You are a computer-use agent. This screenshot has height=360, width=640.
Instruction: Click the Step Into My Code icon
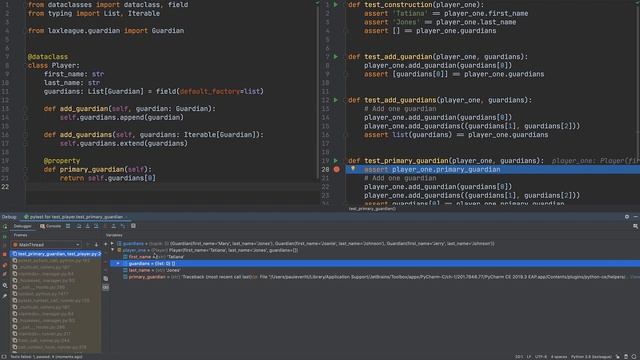tap(96, 226)
